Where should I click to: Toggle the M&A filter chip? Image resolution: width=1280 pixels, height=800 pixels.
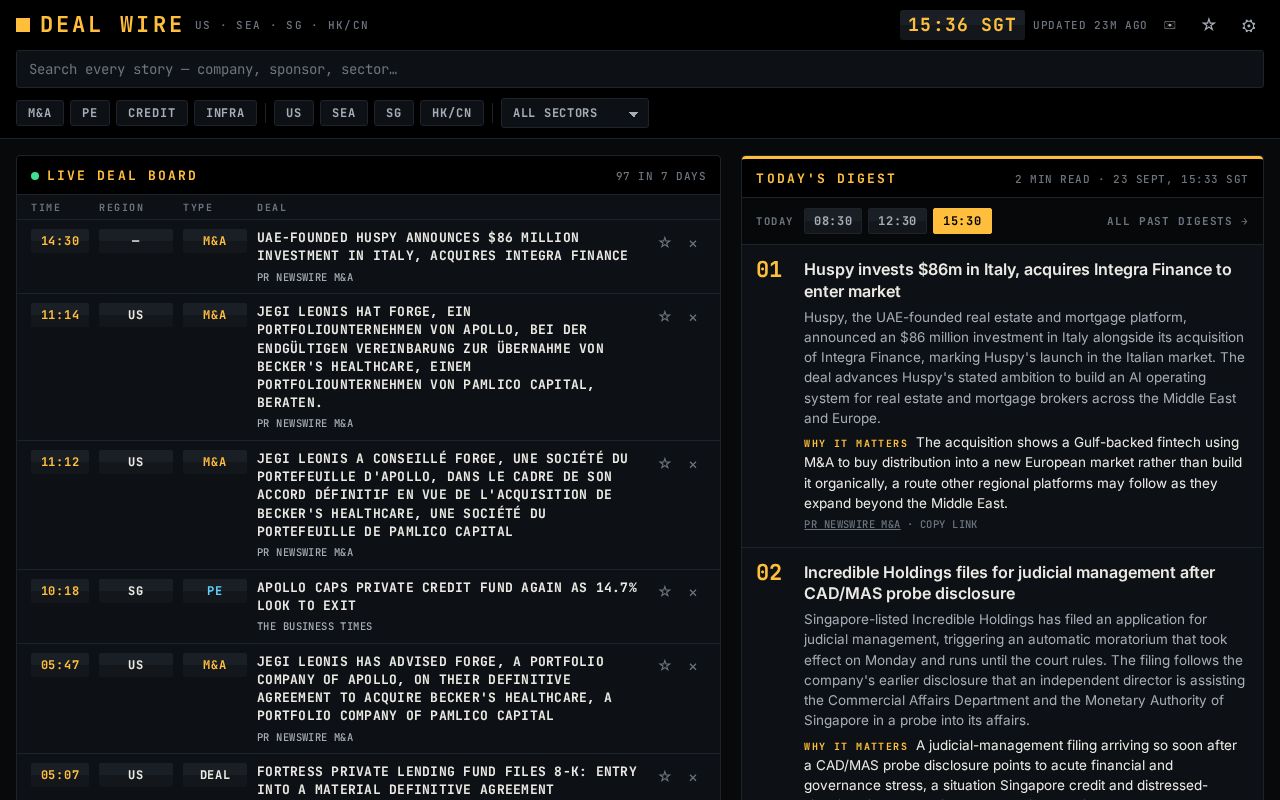click(40, 113)
